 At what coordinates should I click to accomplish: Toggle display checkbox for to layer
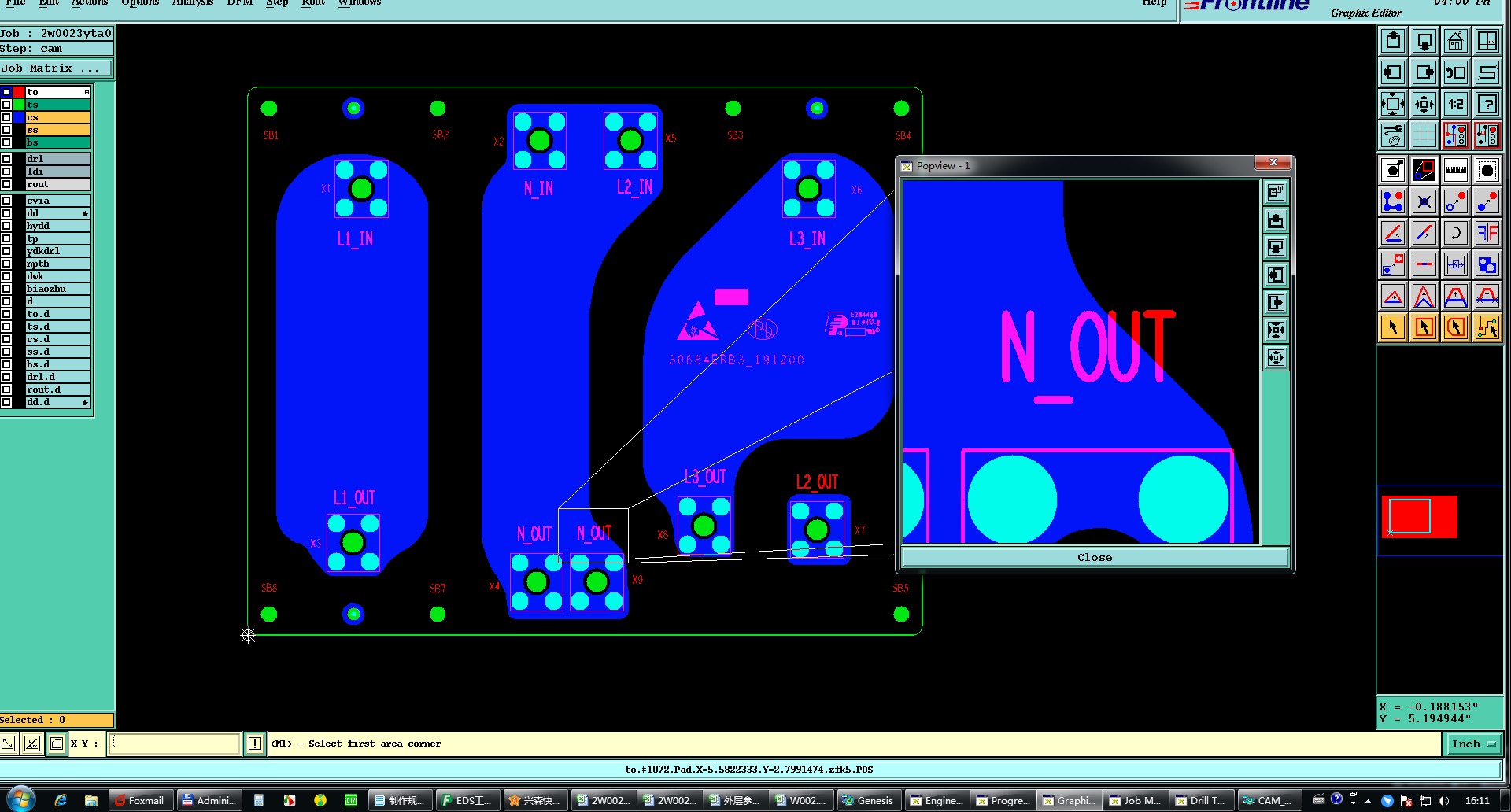point(6,92)
